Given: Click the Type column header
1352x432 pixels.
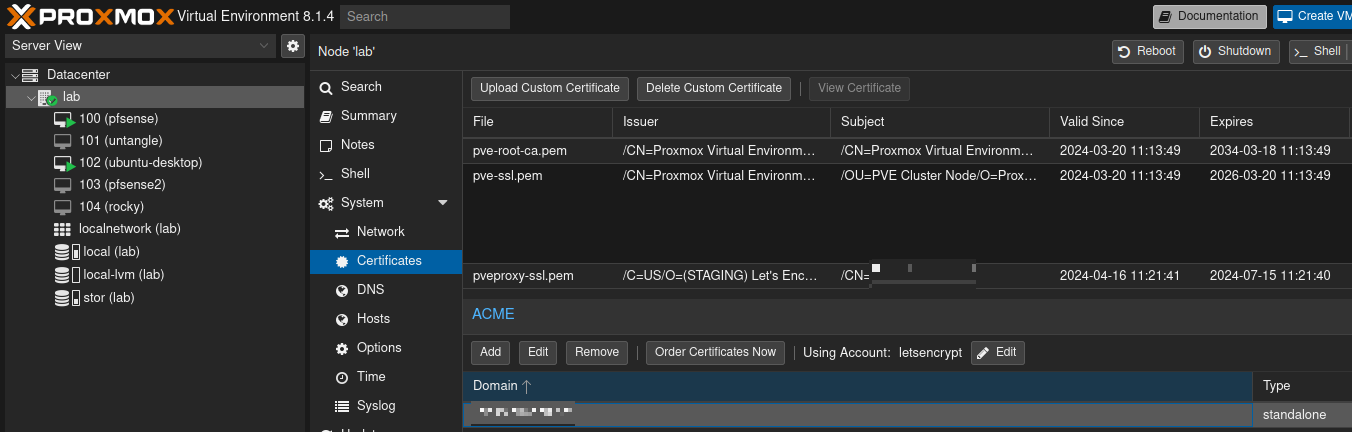Looking at the screenshot, I should [x=1302, y=386].
